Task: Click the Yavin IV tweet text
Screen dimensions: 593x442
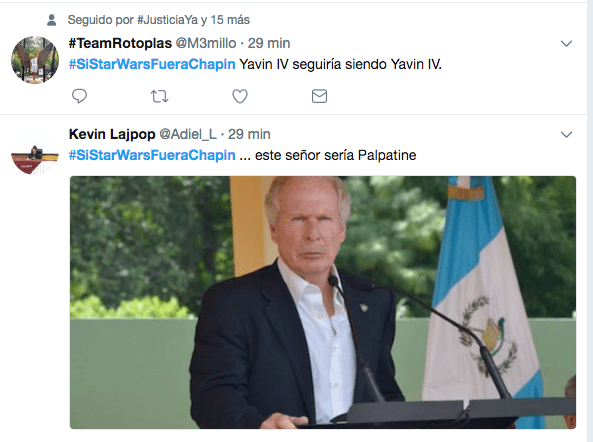Action: point(340,64)
